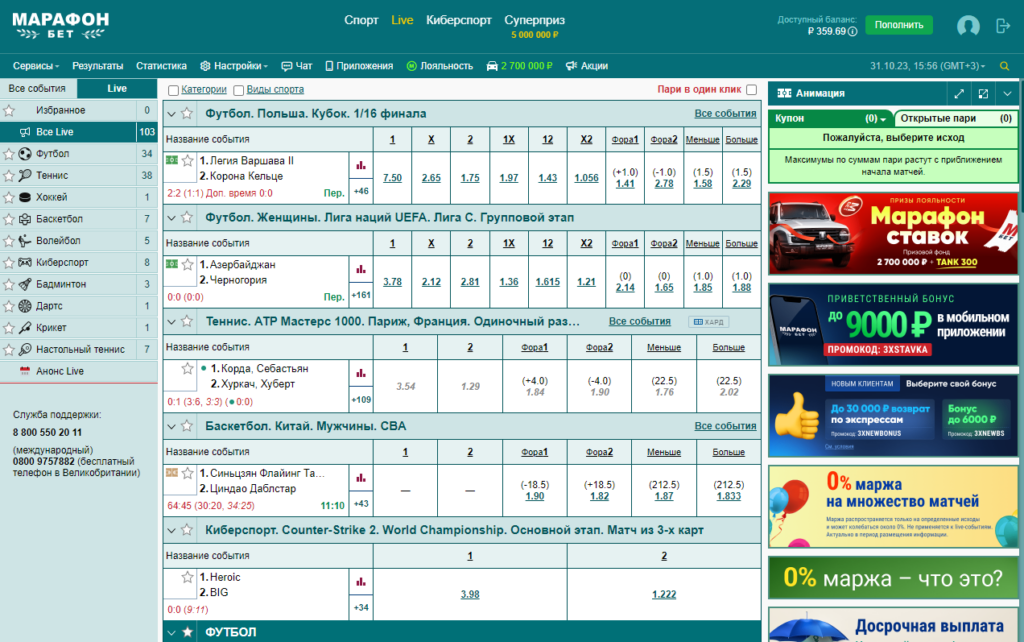Open the Сервисы dropdown menu
Viewport: 1024px width, 642px height.
point(36,66)
